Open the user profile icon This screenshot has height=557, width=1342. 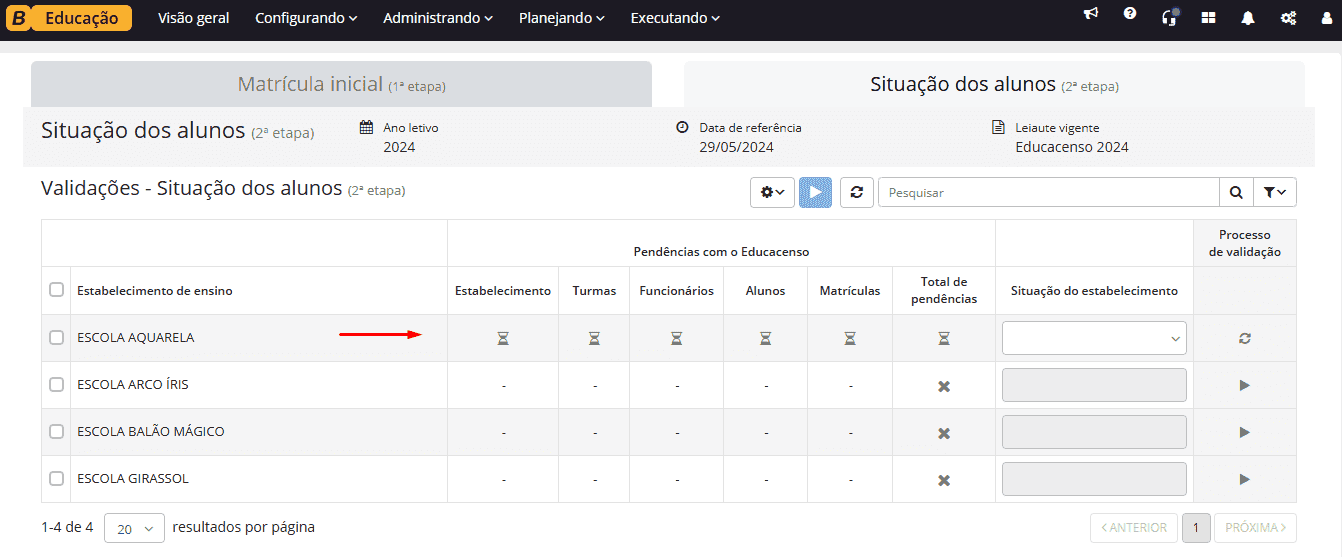click(1326, 18)
